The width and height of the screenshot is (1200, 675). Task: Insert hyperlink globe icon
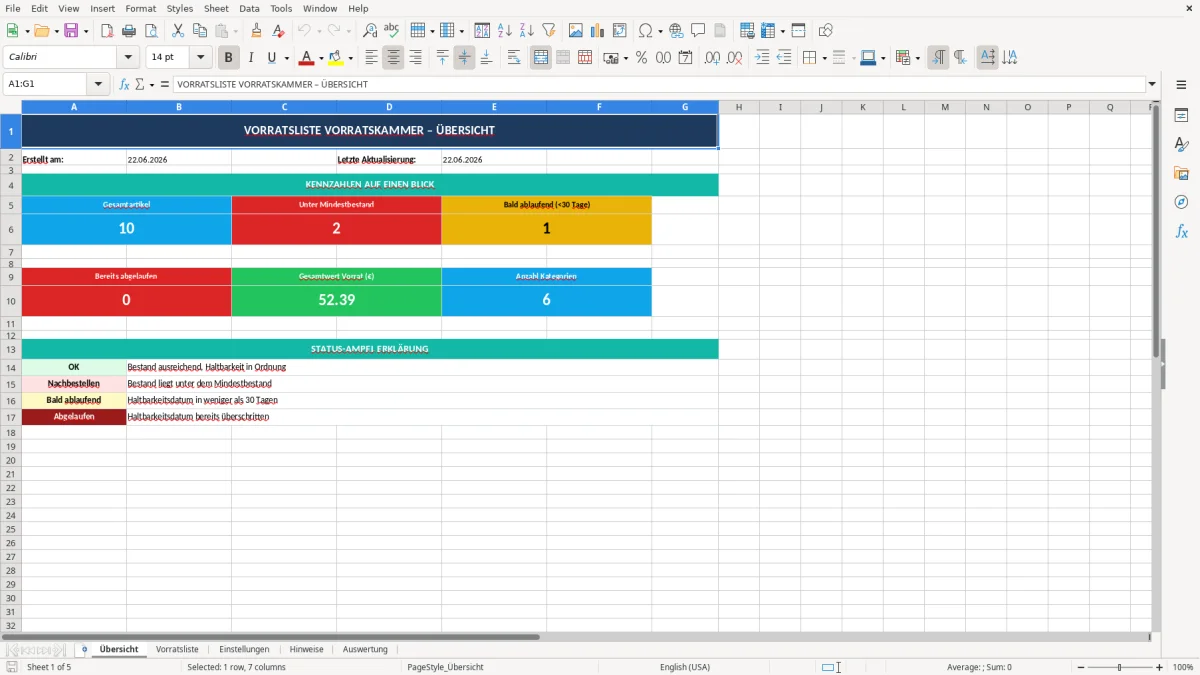(676, 31)
